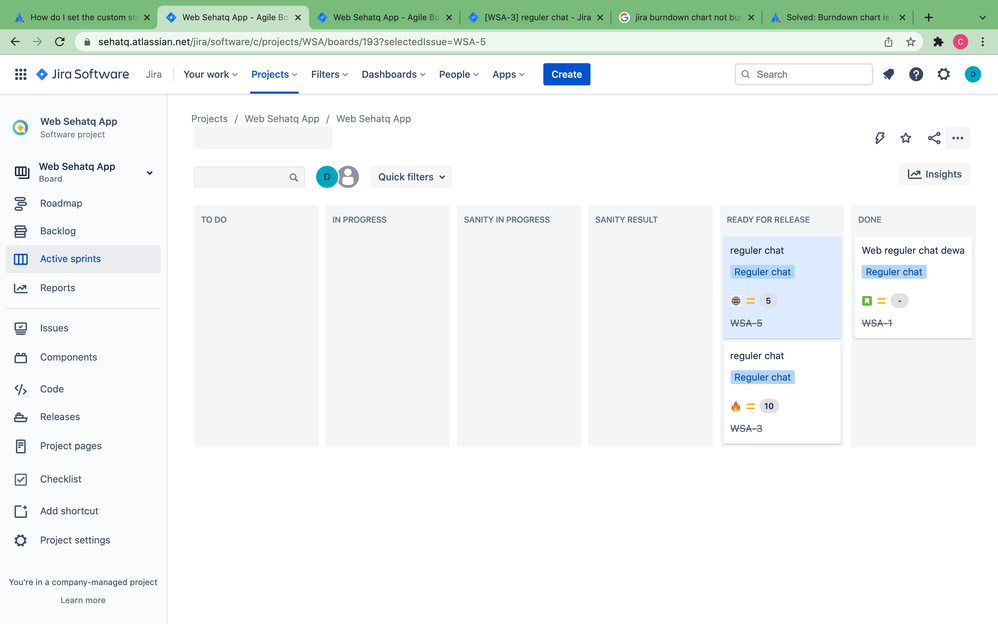This screenshot has width=998, height=624.
Task: Expand the People dropdown
Action: click(x=458, y=74)
